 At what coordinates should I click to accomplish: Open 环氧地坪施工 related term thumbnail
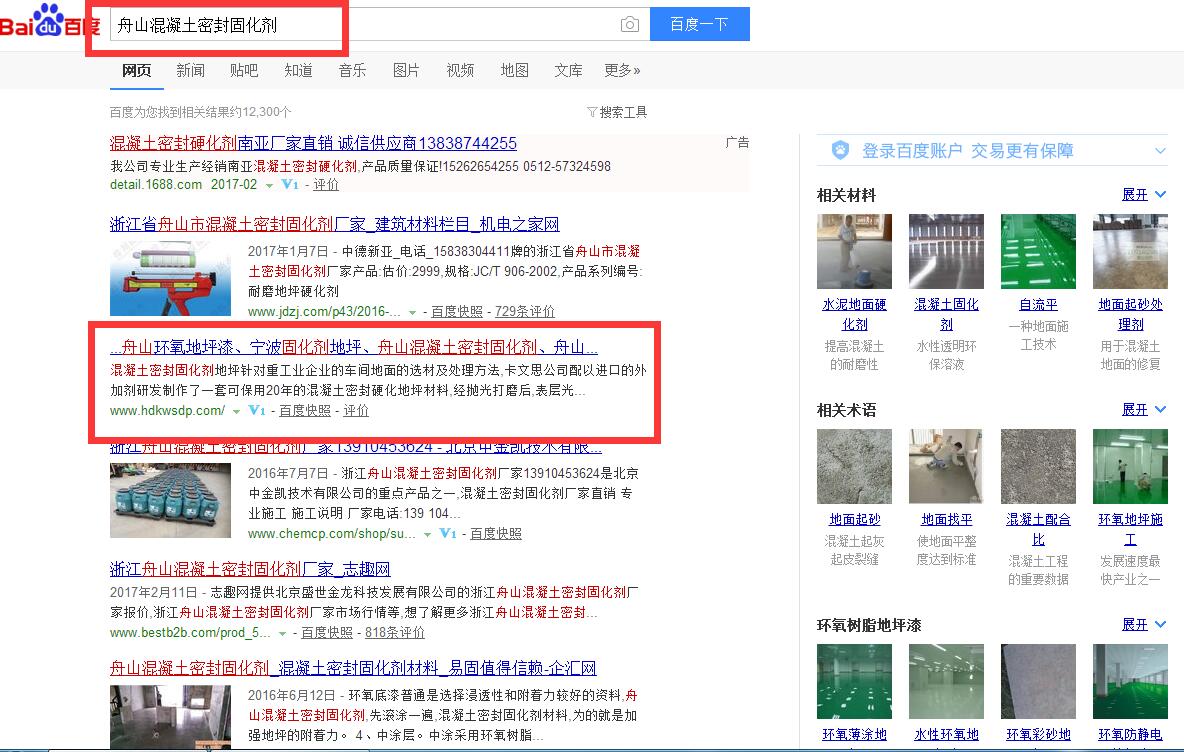tap(1130, 466)
